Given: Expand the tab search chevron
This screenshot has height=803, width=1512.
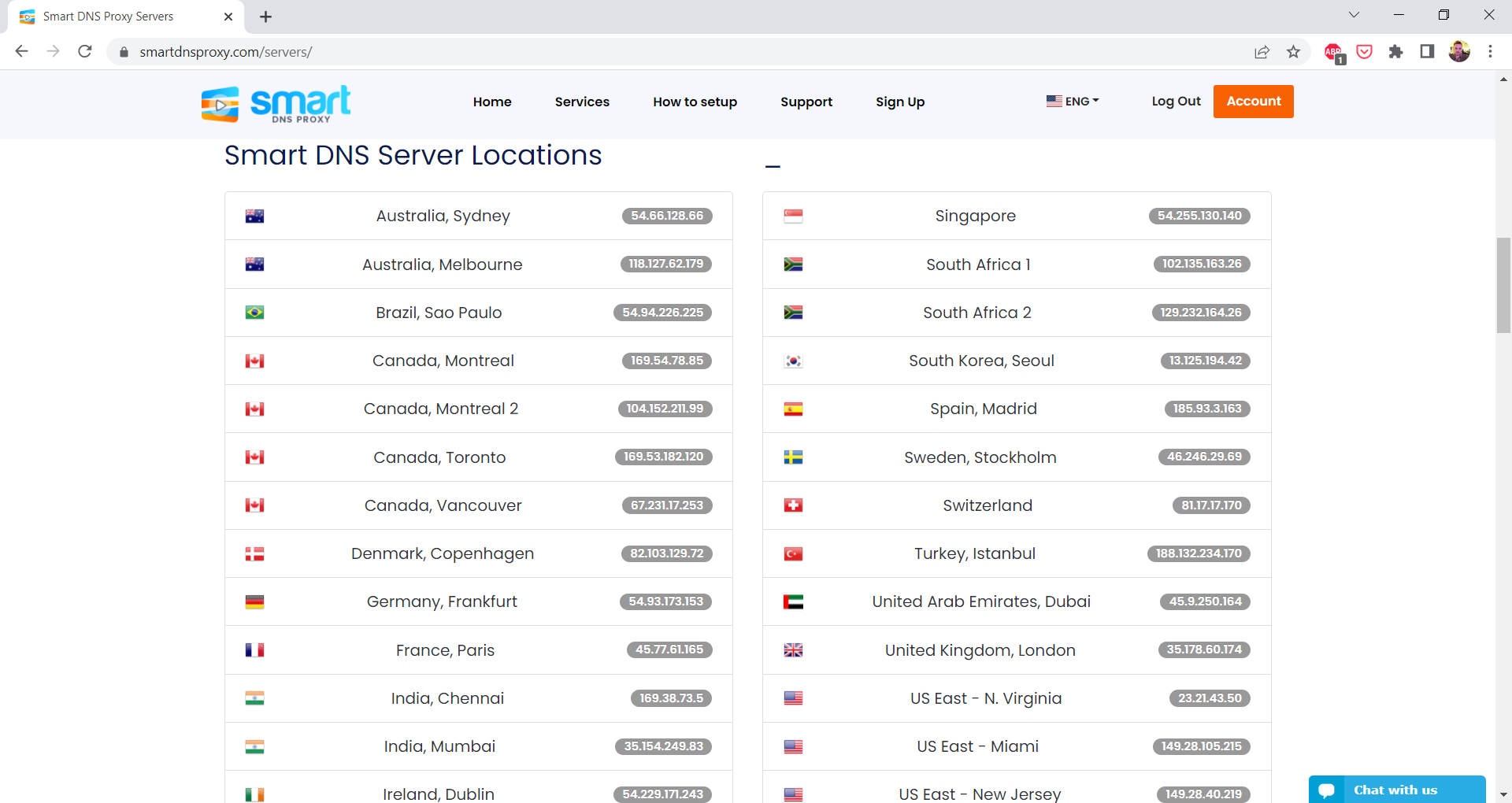Looking at the screenshot, I should (x=1354, y=15).
